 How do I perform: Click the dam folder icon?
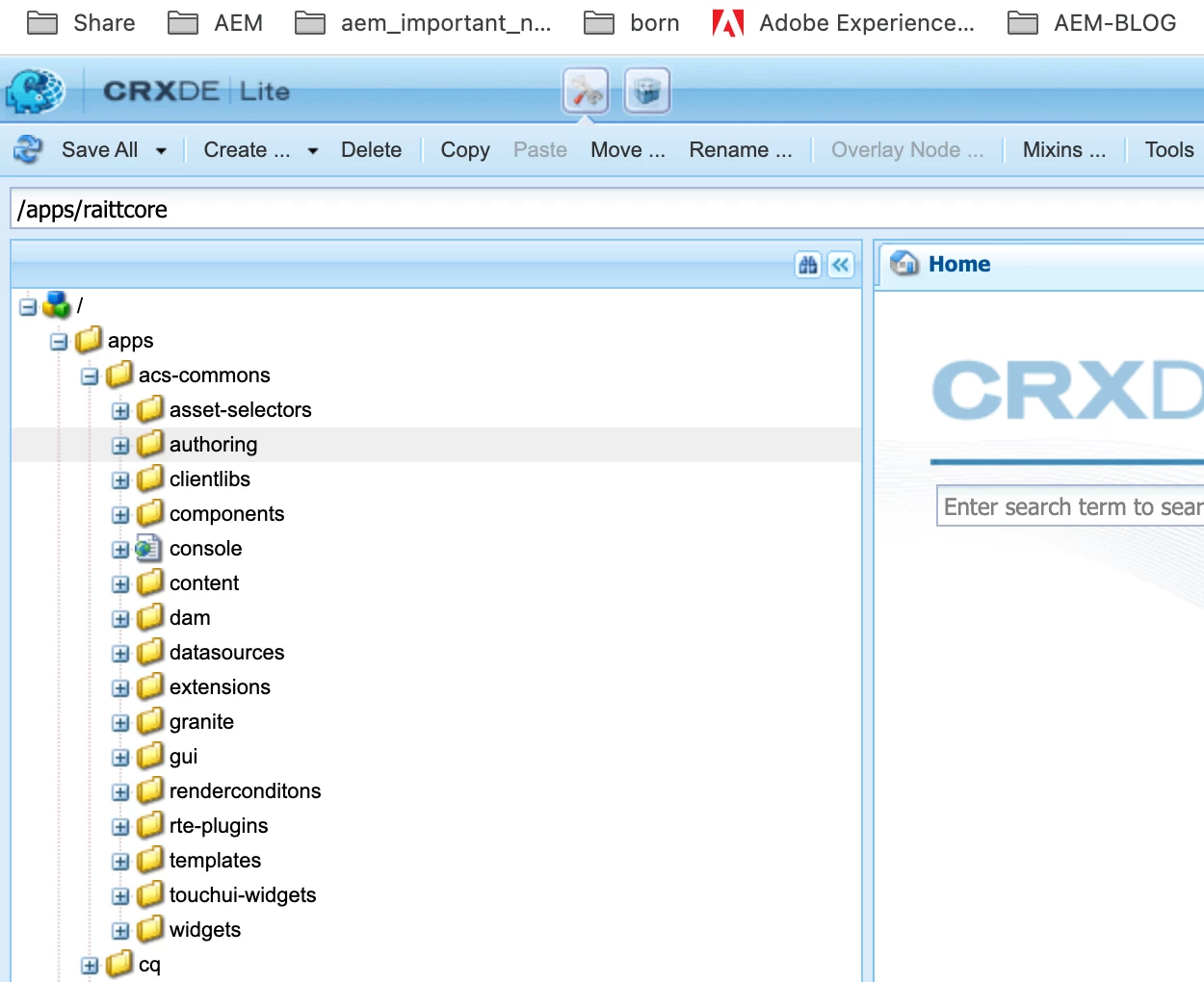(150, 617)
